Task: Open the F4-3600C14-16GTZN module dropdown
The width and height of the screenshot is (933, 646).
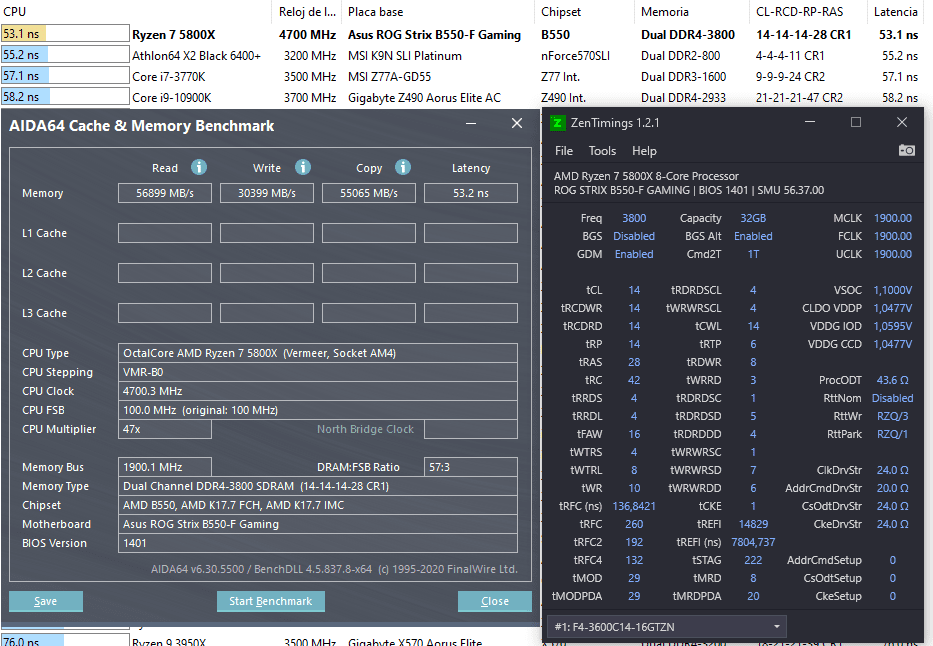Action: point(666,627)
